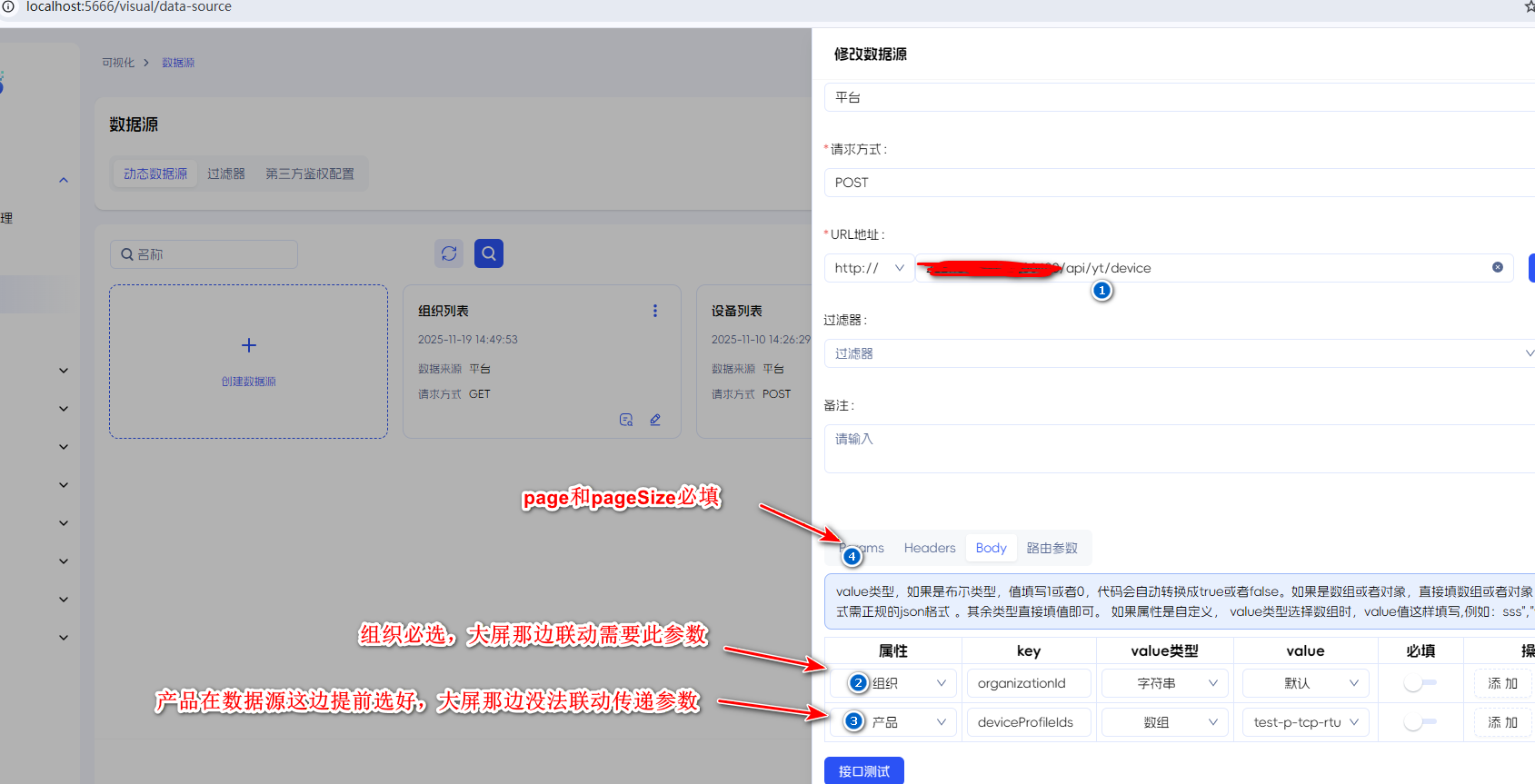This screenshot has height=784, width=1535.
Task: Clear the URL address field
Action: (1497, 267)
